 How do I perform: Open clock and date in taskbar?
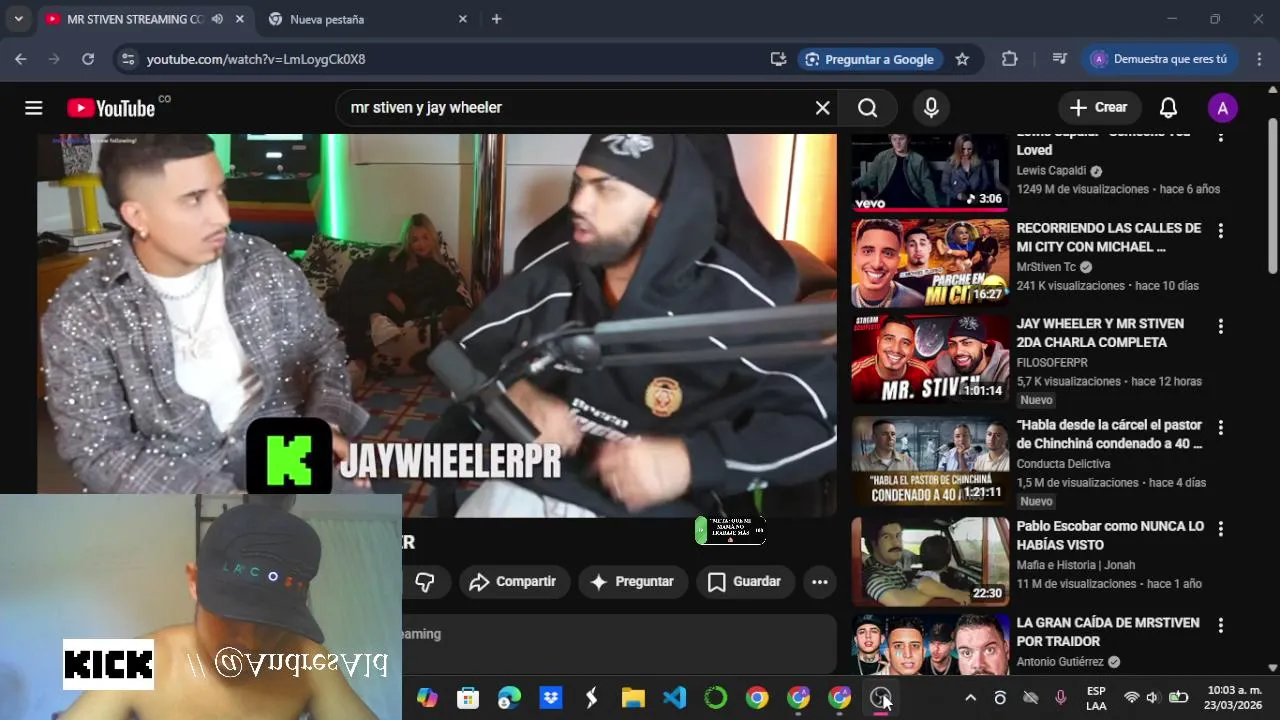coord(1234,698)
